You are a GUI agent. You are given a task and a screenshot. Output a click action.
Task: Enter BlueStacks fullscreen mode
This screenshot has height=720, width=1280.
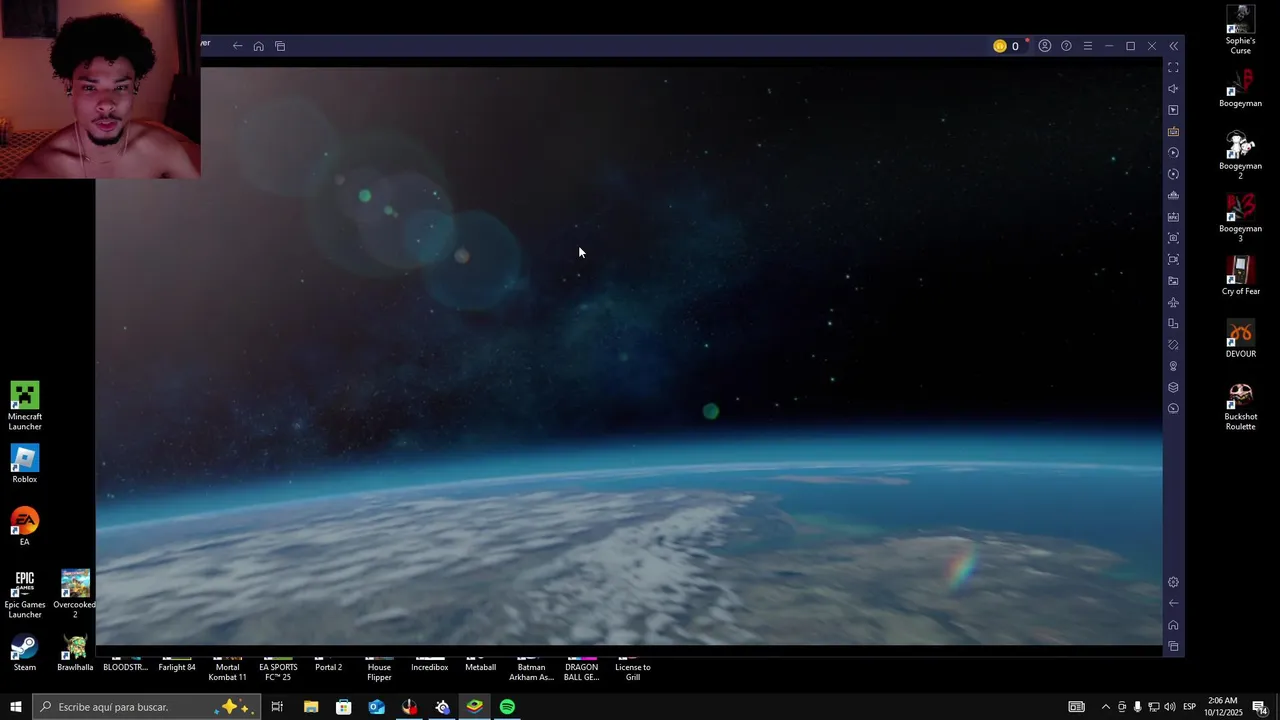coord(1173,67)
